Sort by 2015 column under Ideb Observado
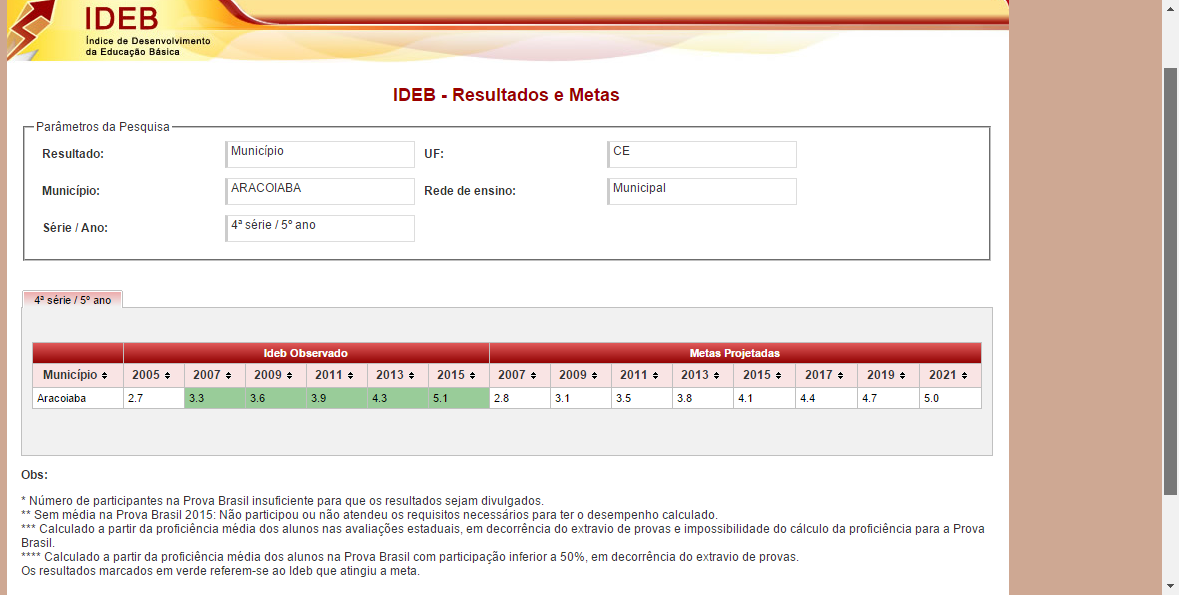Screen dimensions: 1179x595 click(459, 375)
